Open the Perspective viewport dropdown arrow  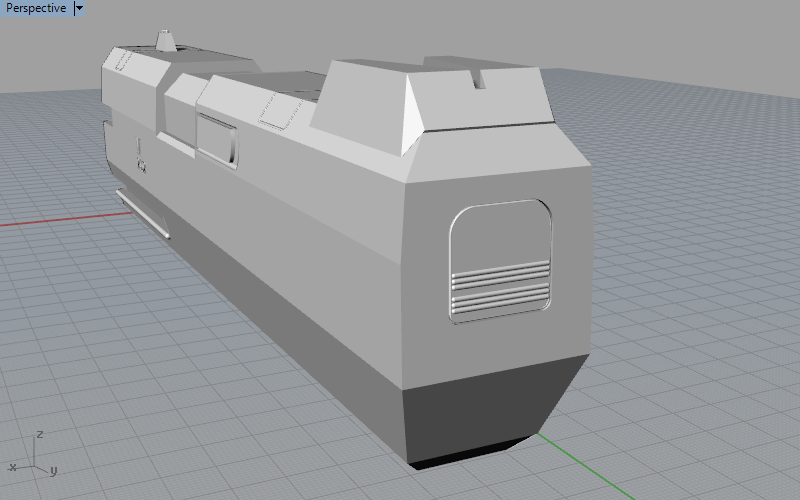click(x=79, y=8)
